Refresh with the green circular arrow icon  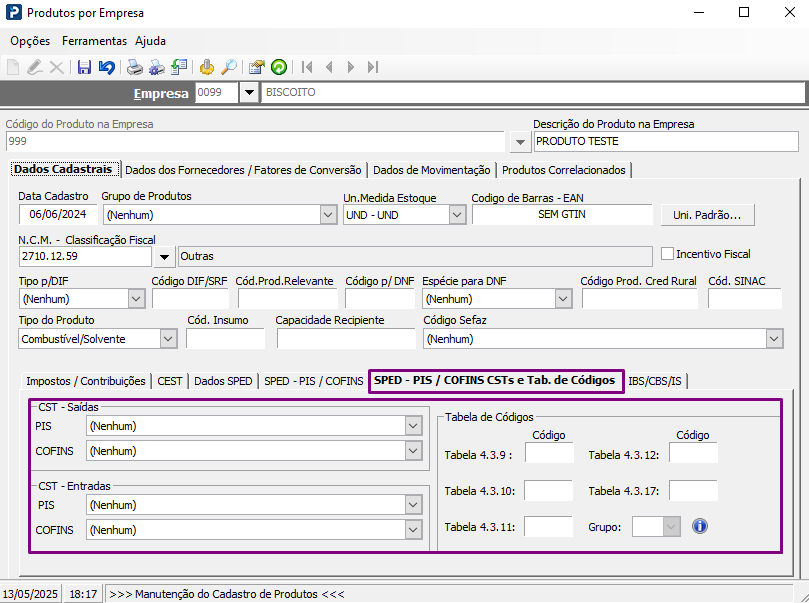[x=279, y=67]
